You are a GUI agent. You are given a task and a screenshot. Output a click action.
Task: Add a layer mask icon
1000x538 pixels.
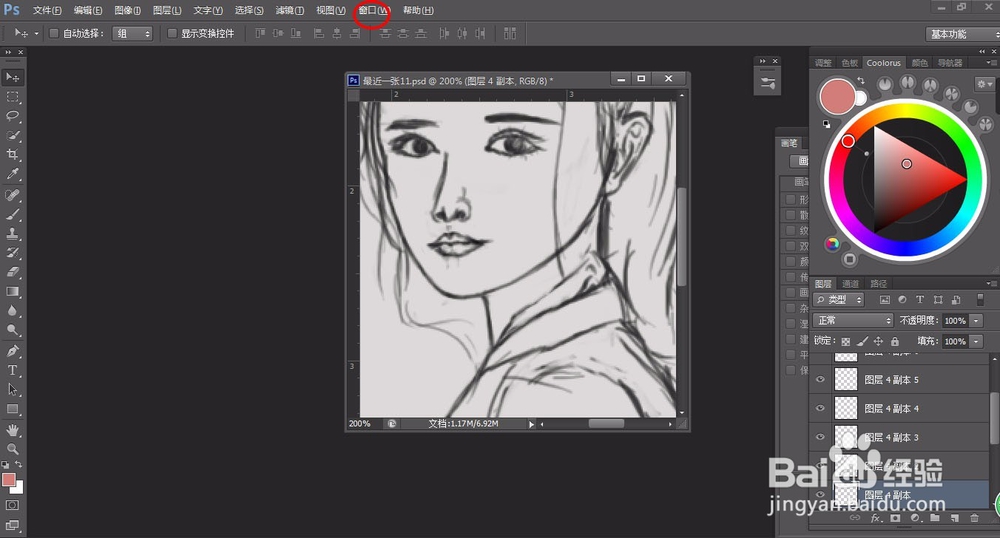895,518
